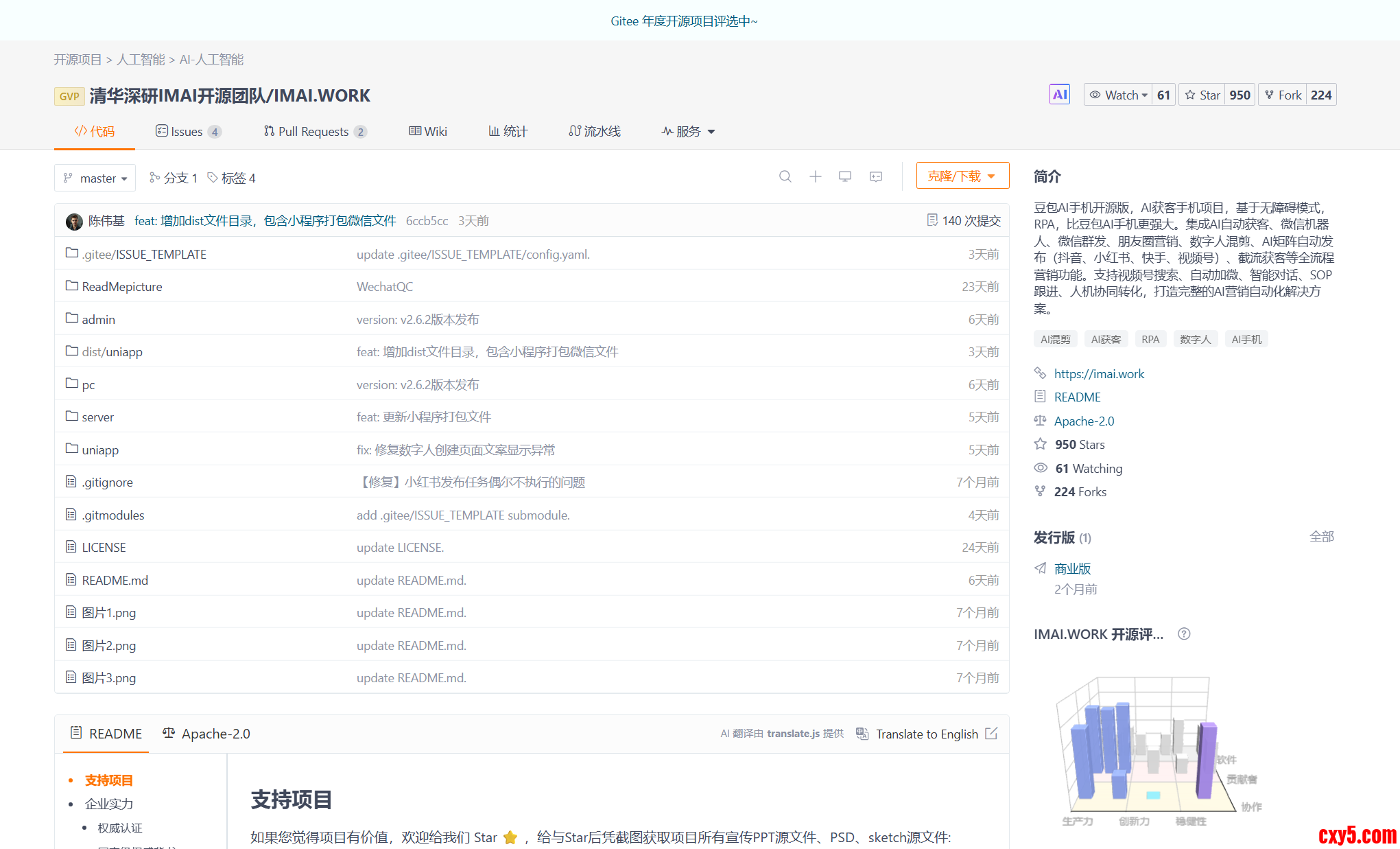This screenshot has width=1400, height=849.
Task: Click the AI assistant badge icon
Action: (x=1059, y=95)
